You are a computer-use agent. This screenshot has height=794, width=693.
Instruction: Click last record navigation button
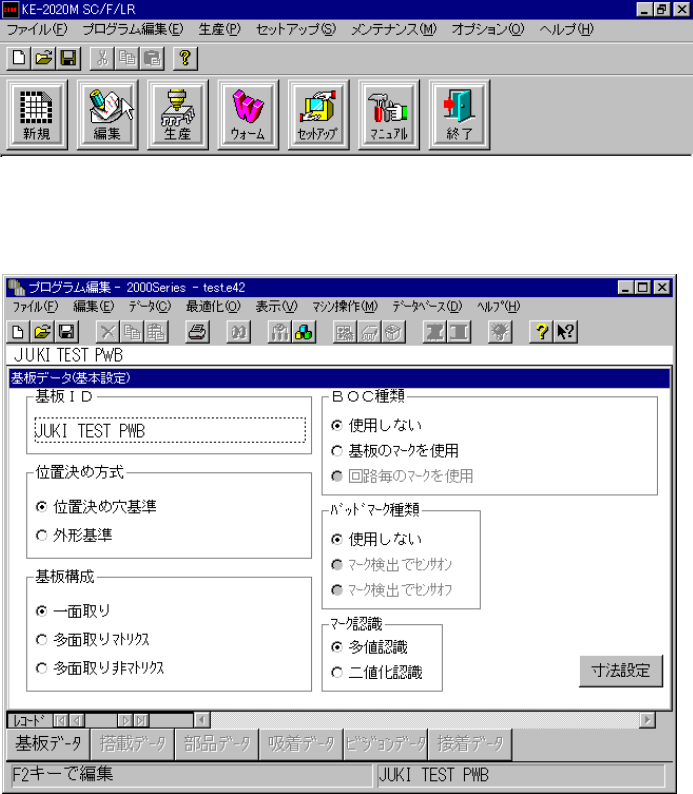(141, 720)
